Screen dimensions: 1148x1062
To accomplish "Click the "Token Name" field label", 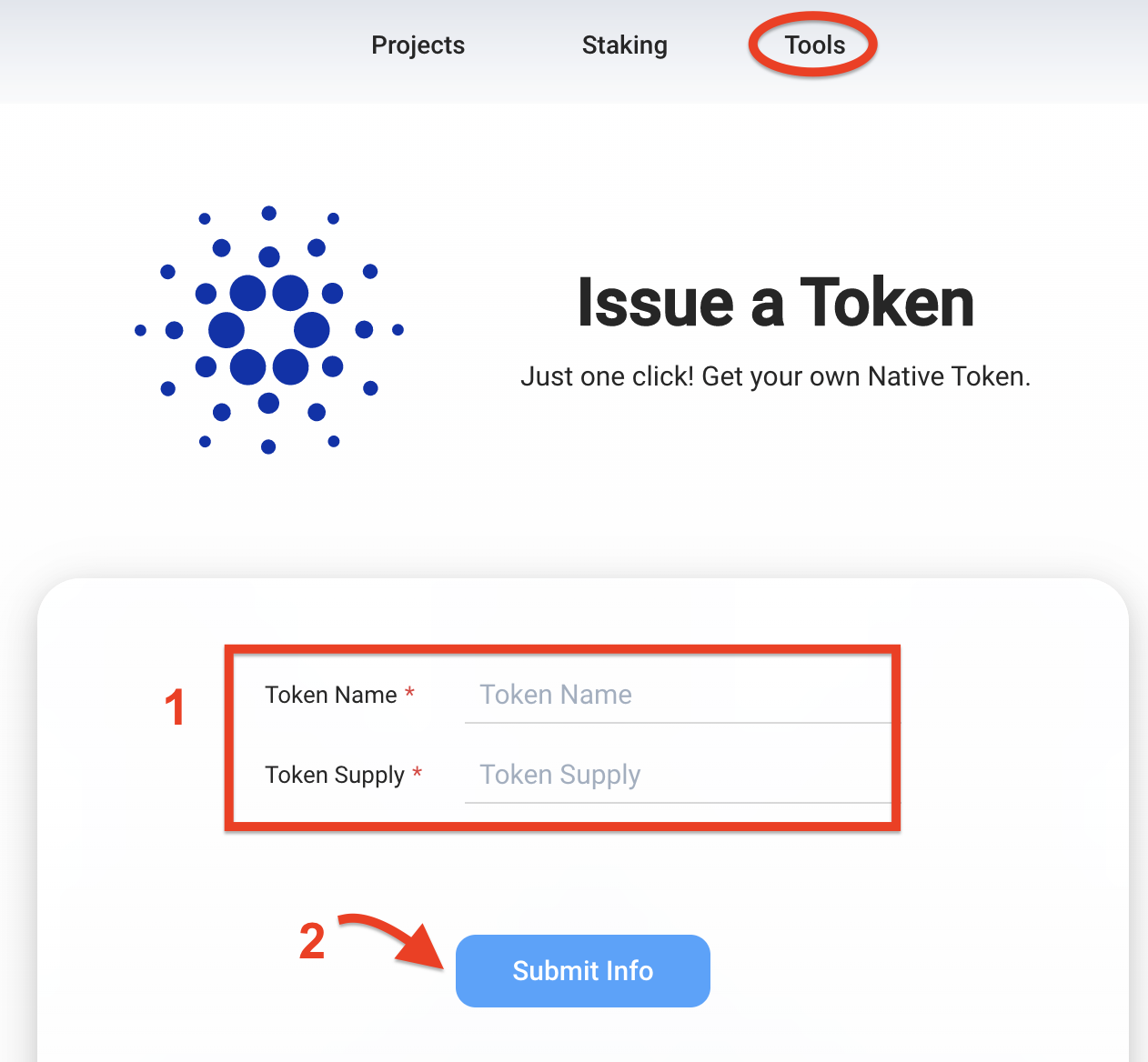I will coord(331,695).
